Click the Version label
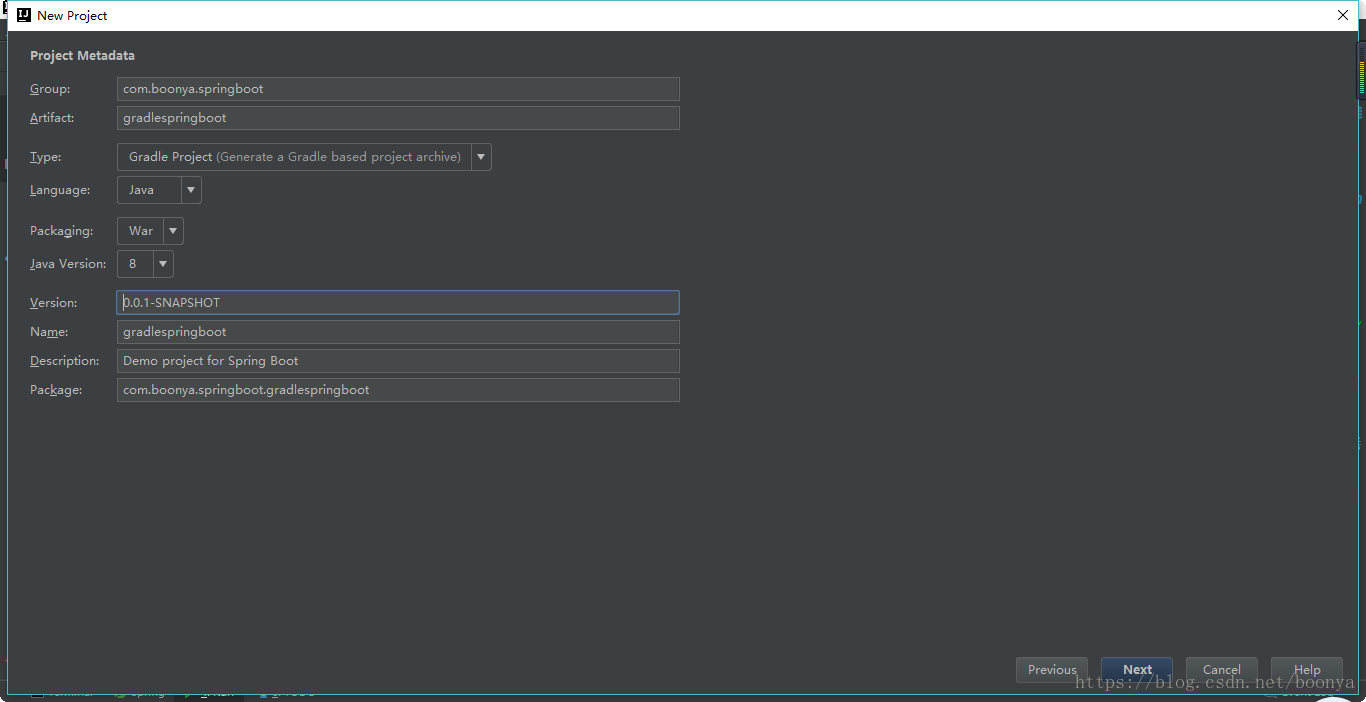1366x702 pixels. click(x=53, y=303)
